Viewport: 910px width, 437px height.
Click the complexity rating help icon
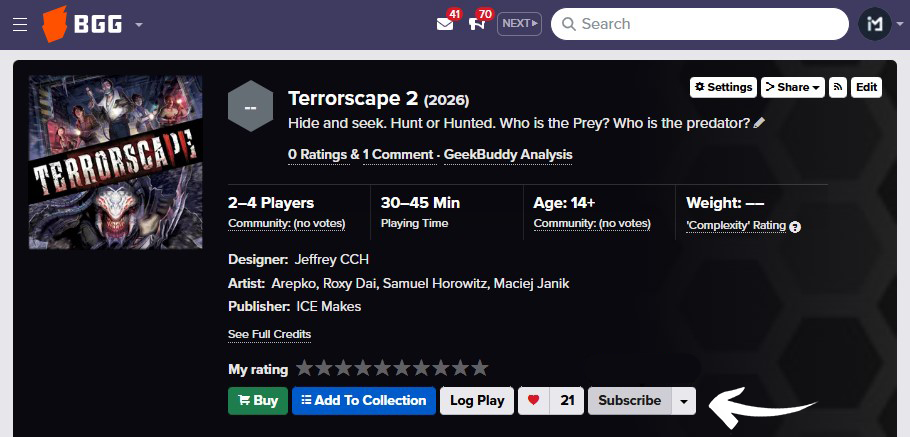(795, 227)
